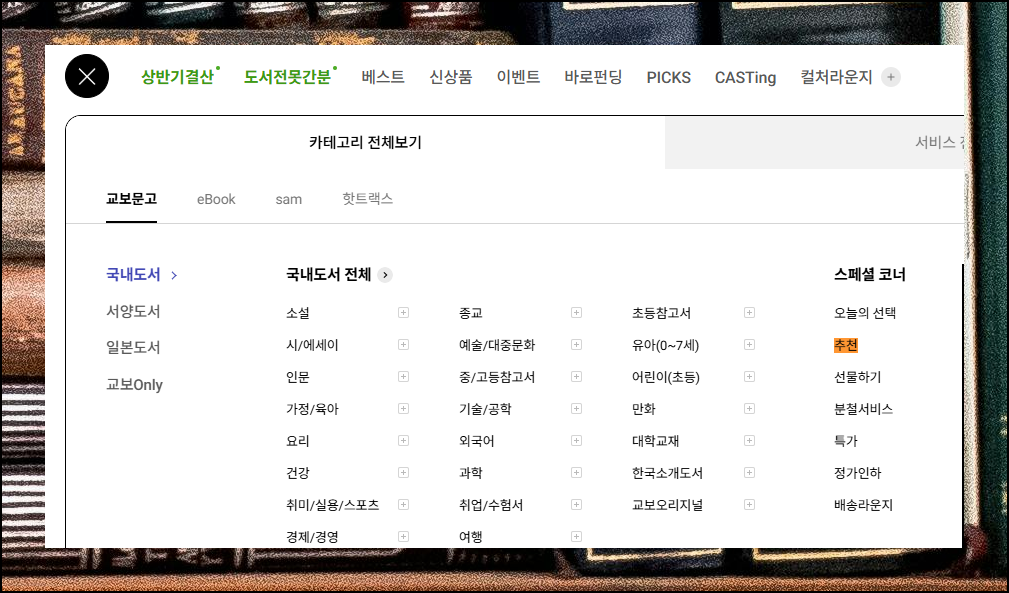
Task: Expand the 유아(0~7세) plus icon
Action: click(750, 345)
